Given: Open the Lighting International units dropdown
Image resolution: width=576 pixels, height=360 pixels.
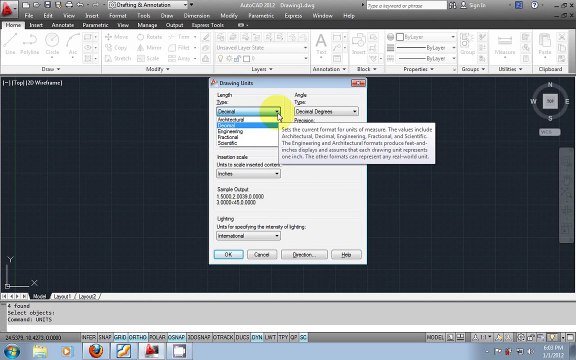Looking at the screenshot, I should pos(248,236).
